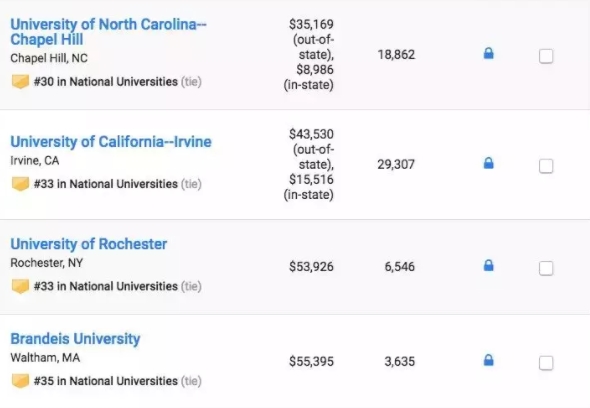Select the checkbox for University of Rochester

tap(546, 268)
